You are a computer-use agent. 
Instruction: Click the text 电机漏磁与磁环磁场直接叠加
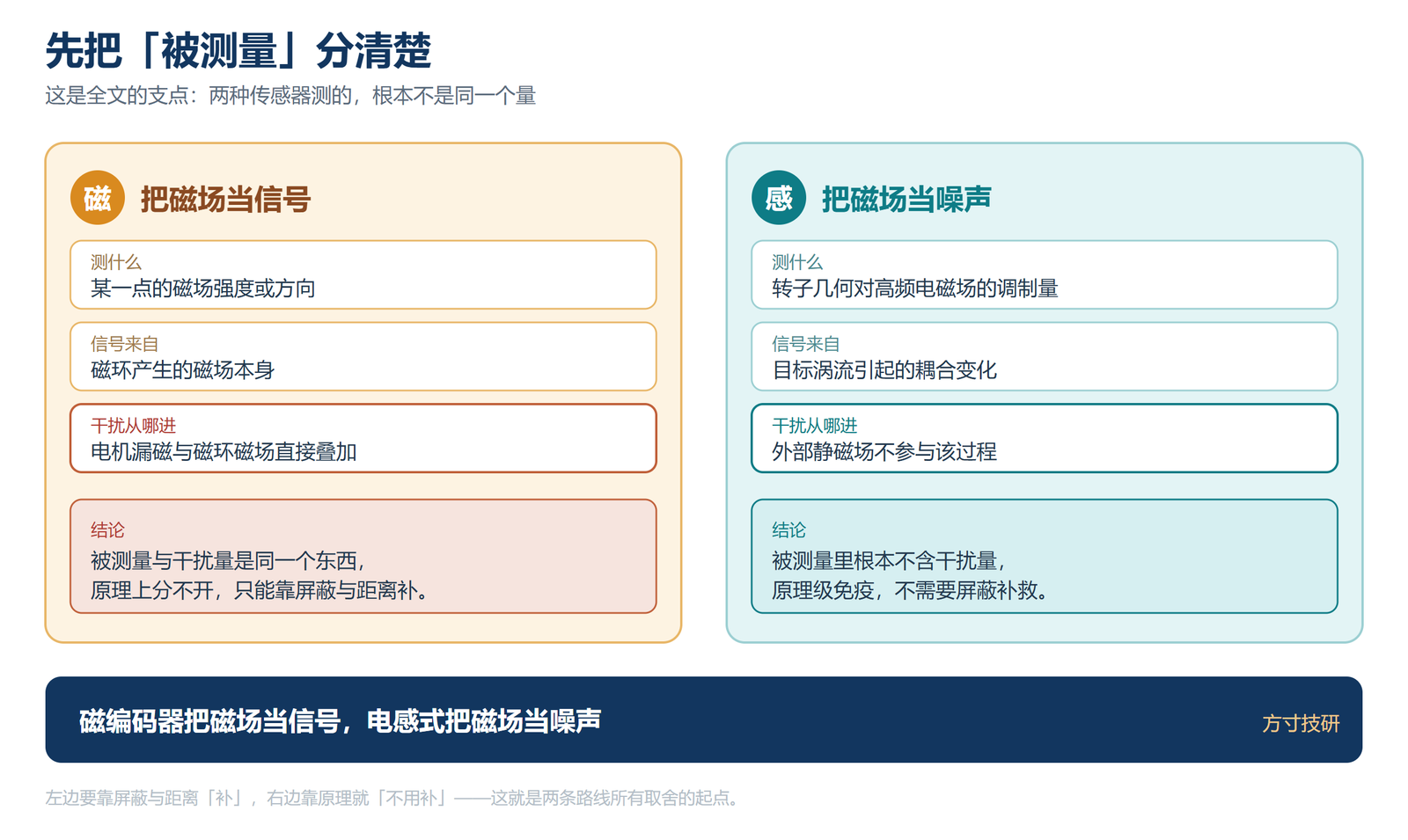224,452
